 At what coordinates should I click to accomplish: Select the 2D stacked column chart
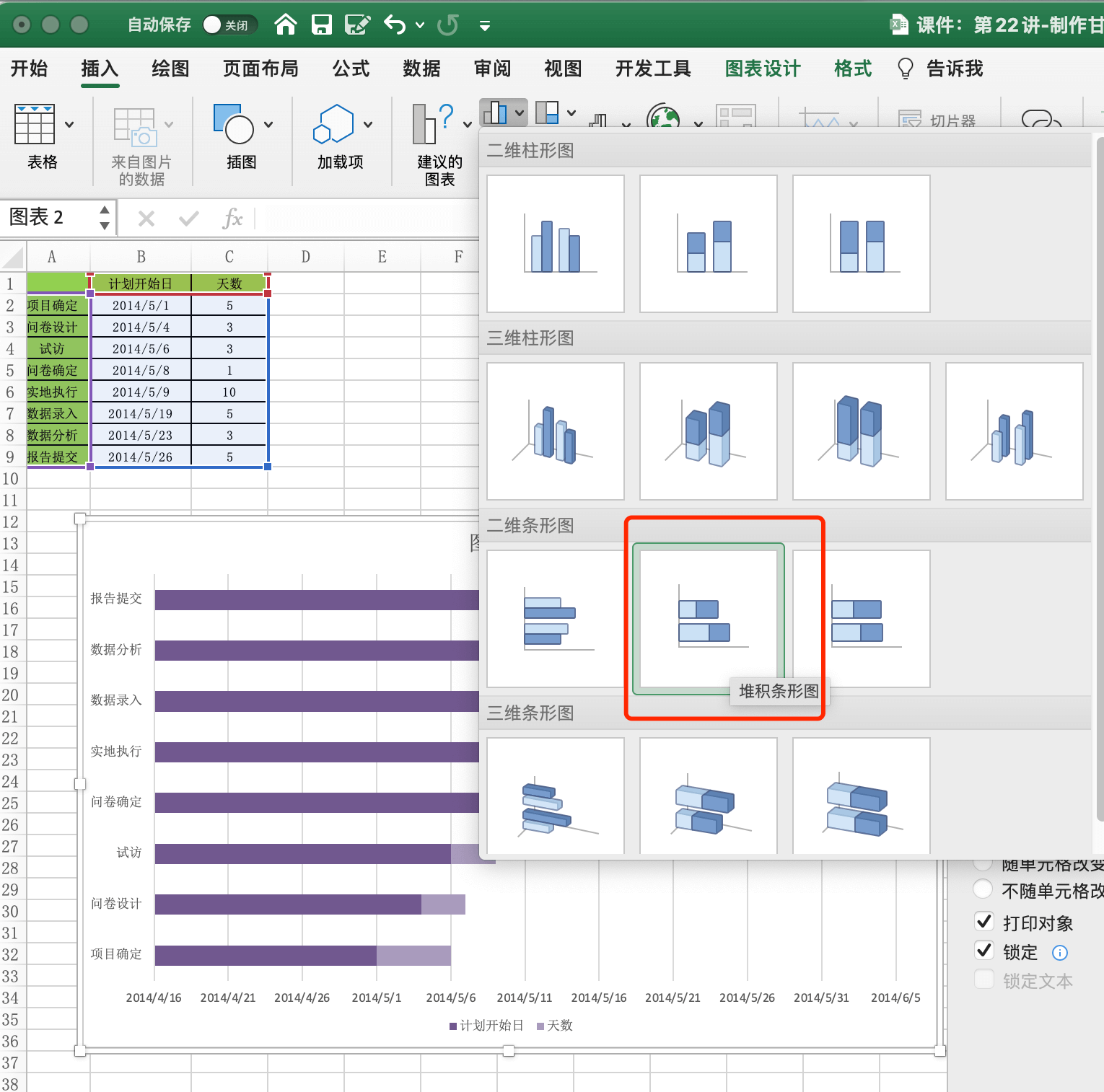709,244
